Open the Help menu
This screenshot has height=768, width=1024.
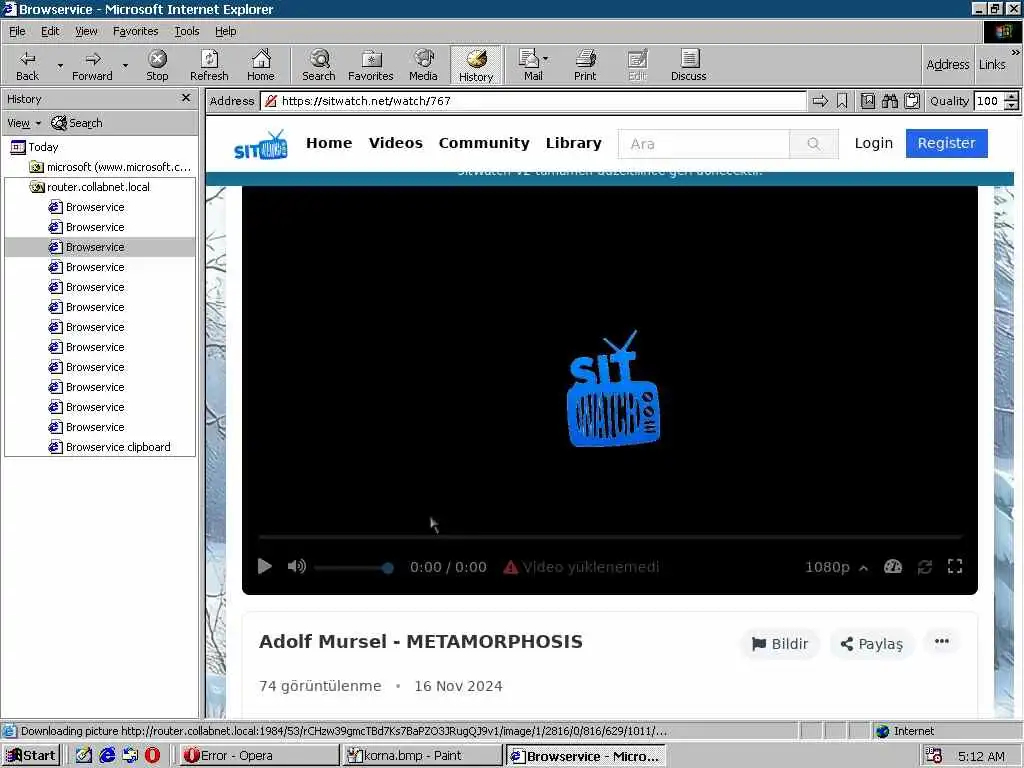click(225, 31)
